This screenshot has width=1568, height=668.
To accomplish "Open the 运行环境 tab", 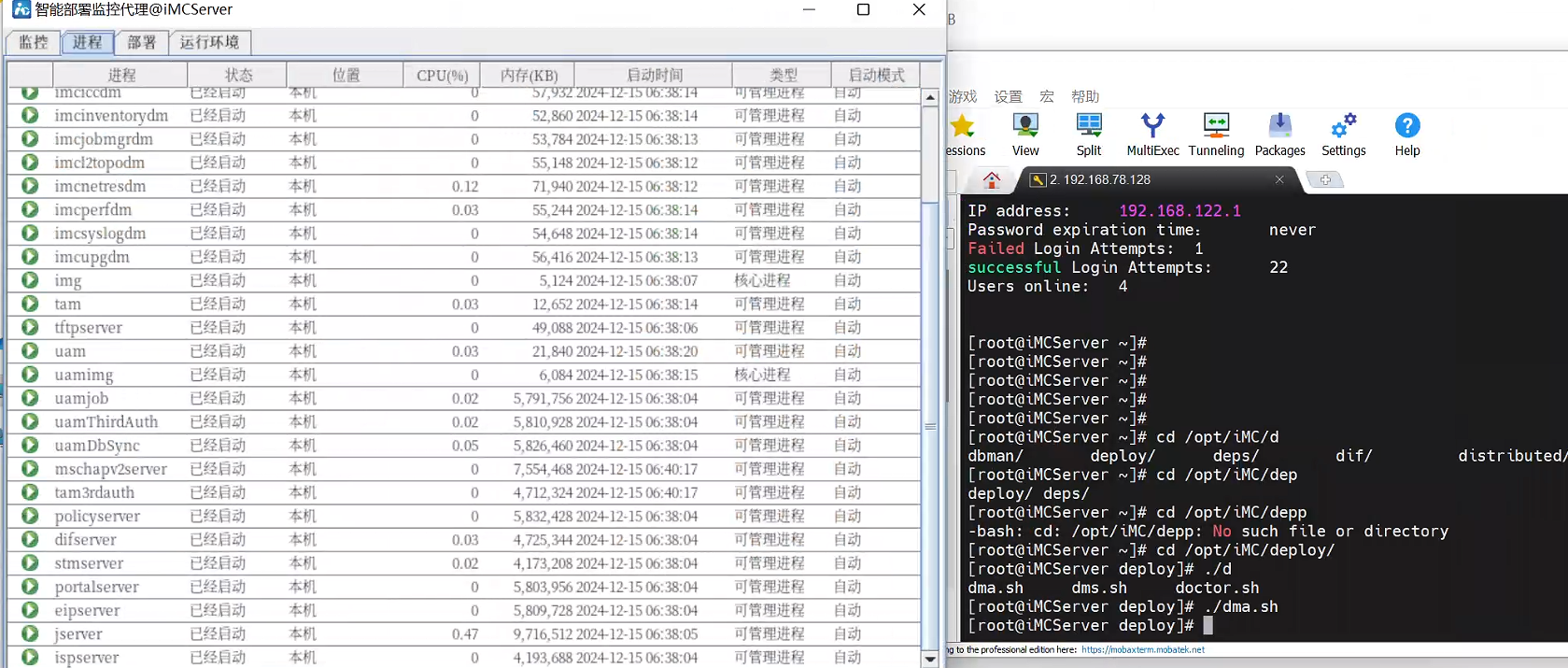I will tap(209, 42).
